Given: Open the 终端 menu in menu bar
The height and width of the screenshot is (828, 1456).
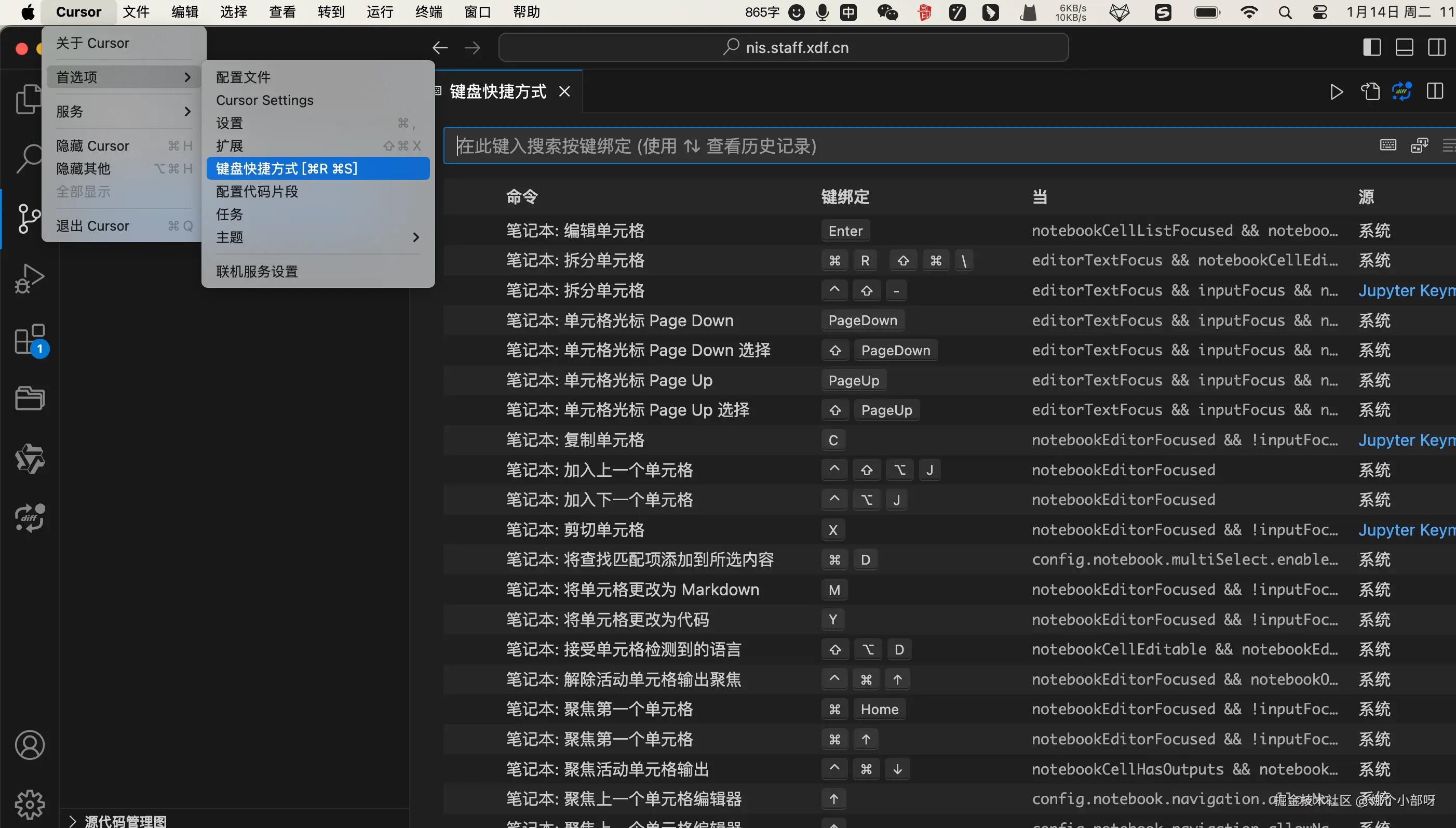Looking at the screenshot, I should pyautogui.click(x=428, y=12).
